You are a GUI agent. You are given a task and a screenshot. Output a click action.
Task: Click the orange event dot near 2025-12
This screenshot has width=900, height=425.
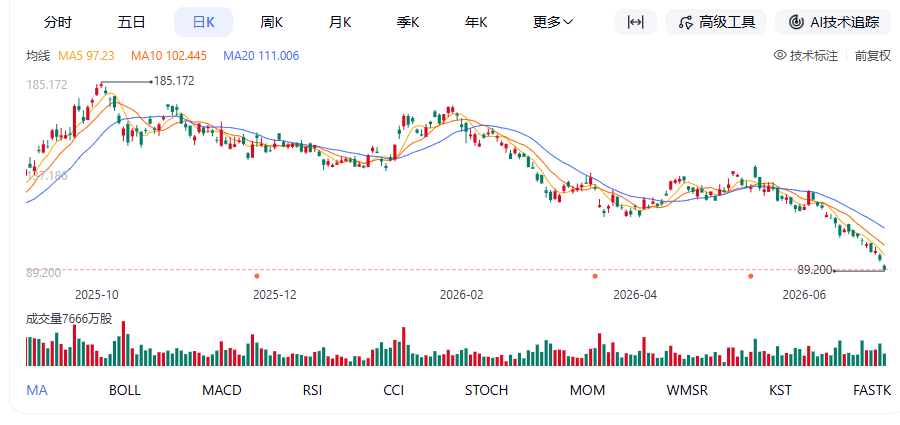[x=257, y=276]
